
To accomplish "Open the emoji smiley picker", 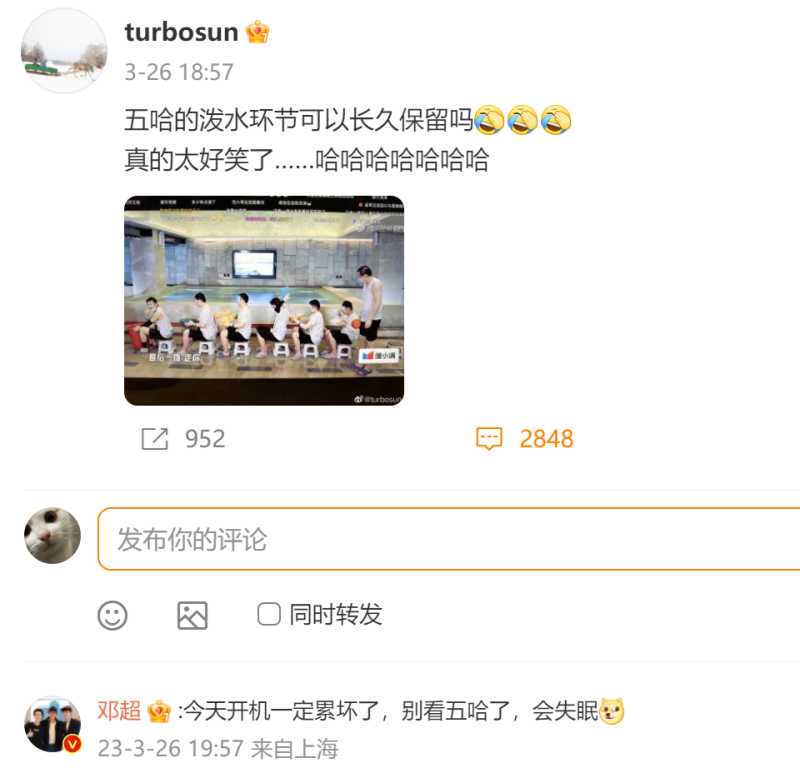I will pos(112,615).
